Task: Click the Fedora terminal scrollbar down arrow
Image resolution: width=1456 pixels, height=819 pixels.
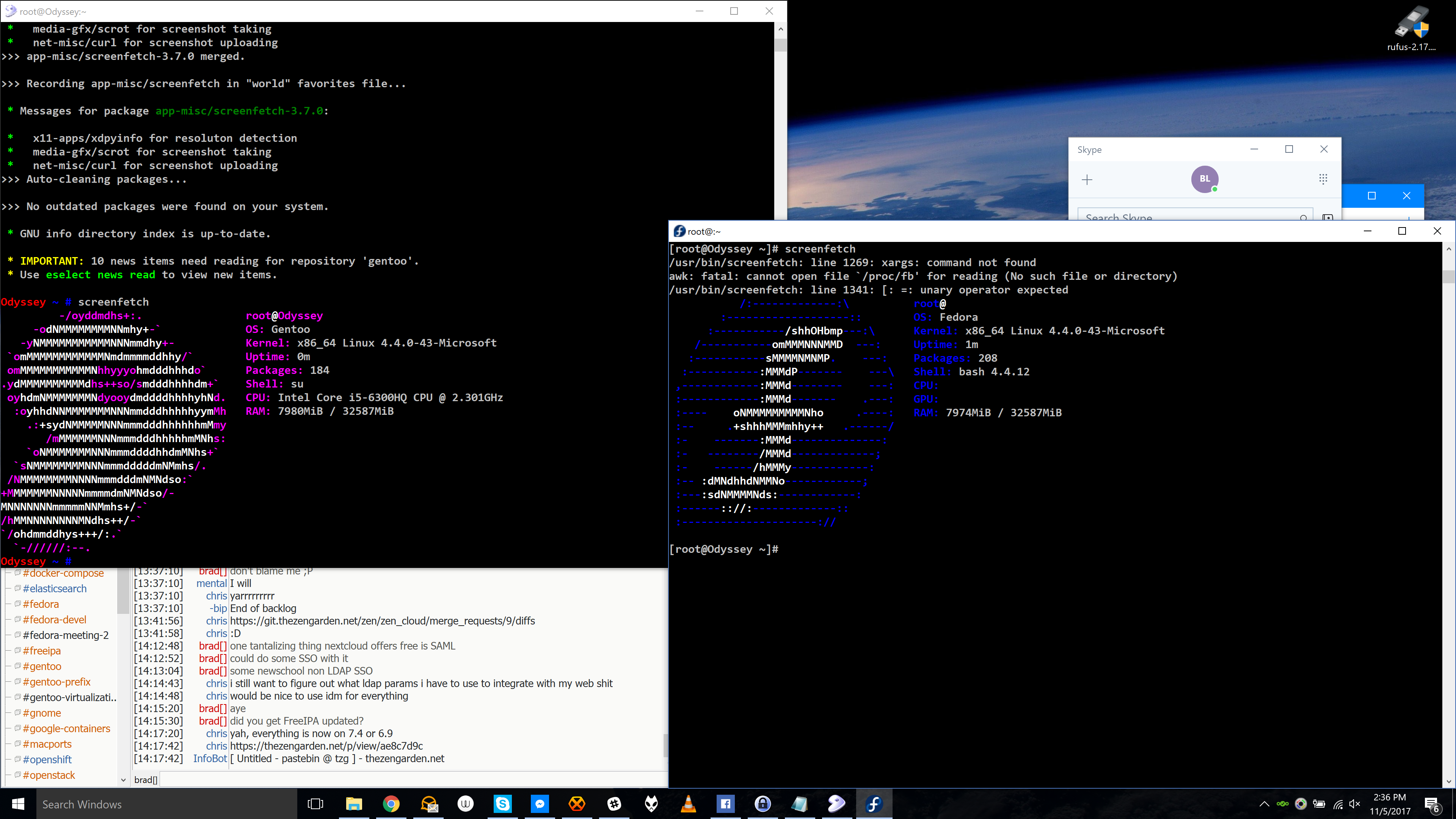Action: tap(1449, 782)
